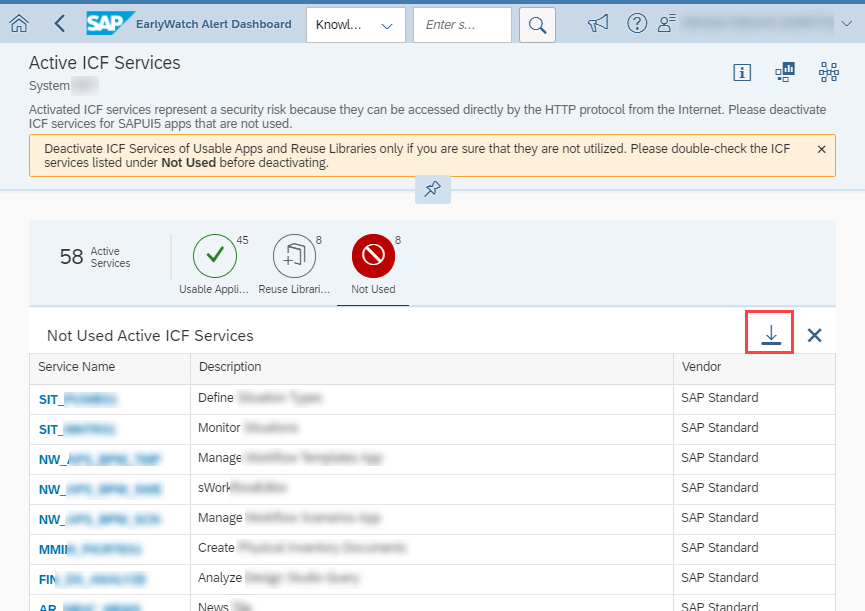The width and height of the screenshot is (865, 611).
Task: Open the service link for Monitor row
Action: click(x=77, y=429)
